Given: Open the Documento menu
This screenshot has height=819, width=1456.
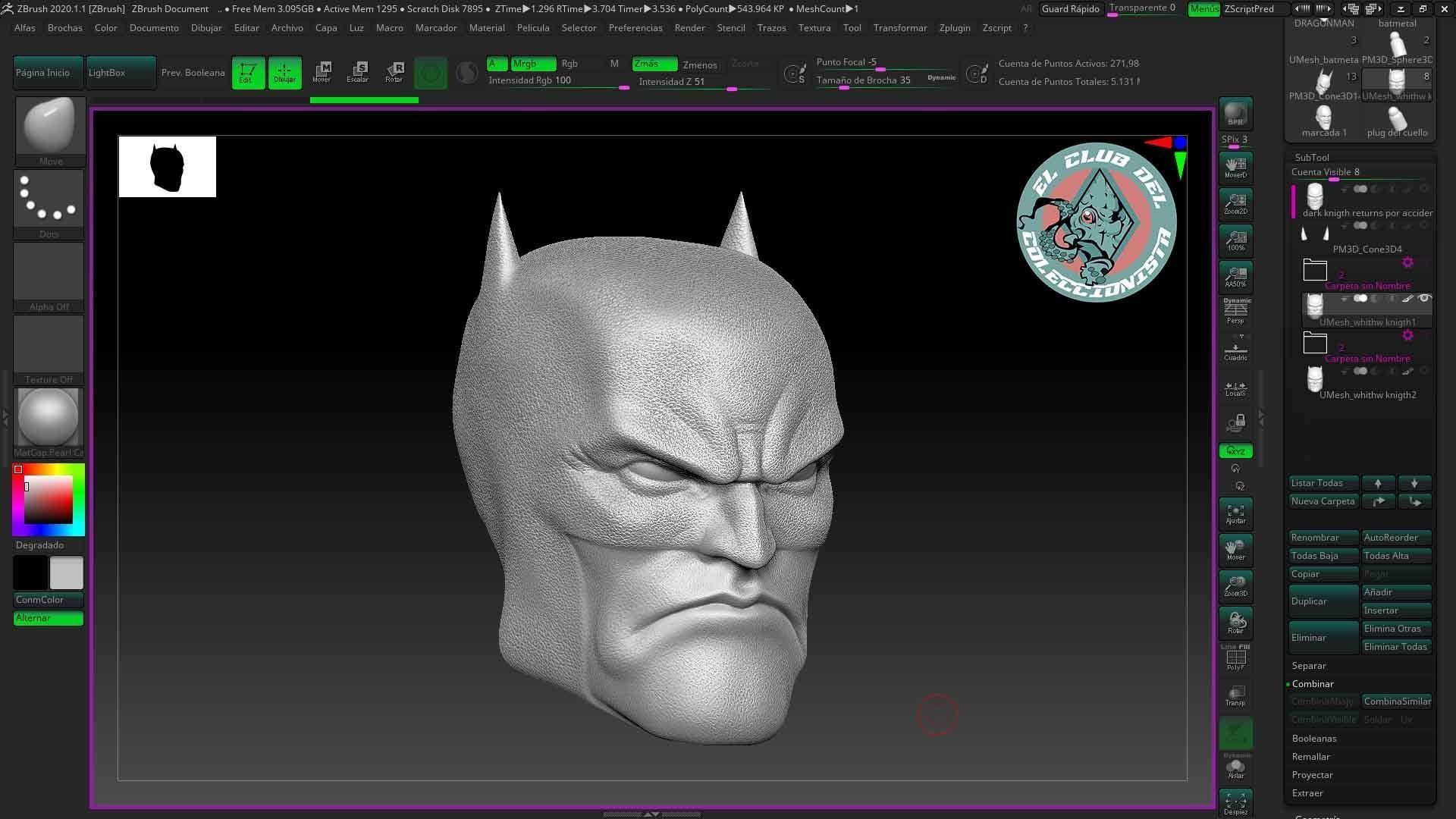Looking at the screenshot, I should click(x=154, y=27).
